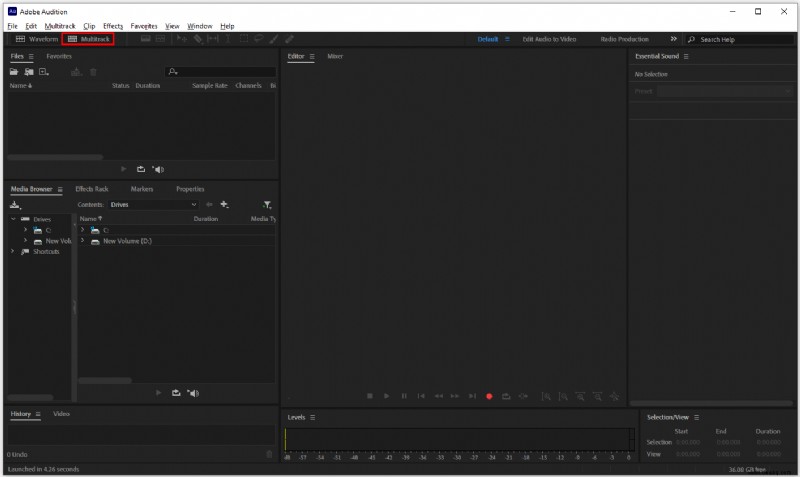Click the import download icon in Media Browser
The image size is (800, 477).
pyautogui.click(x=15, y=205)
